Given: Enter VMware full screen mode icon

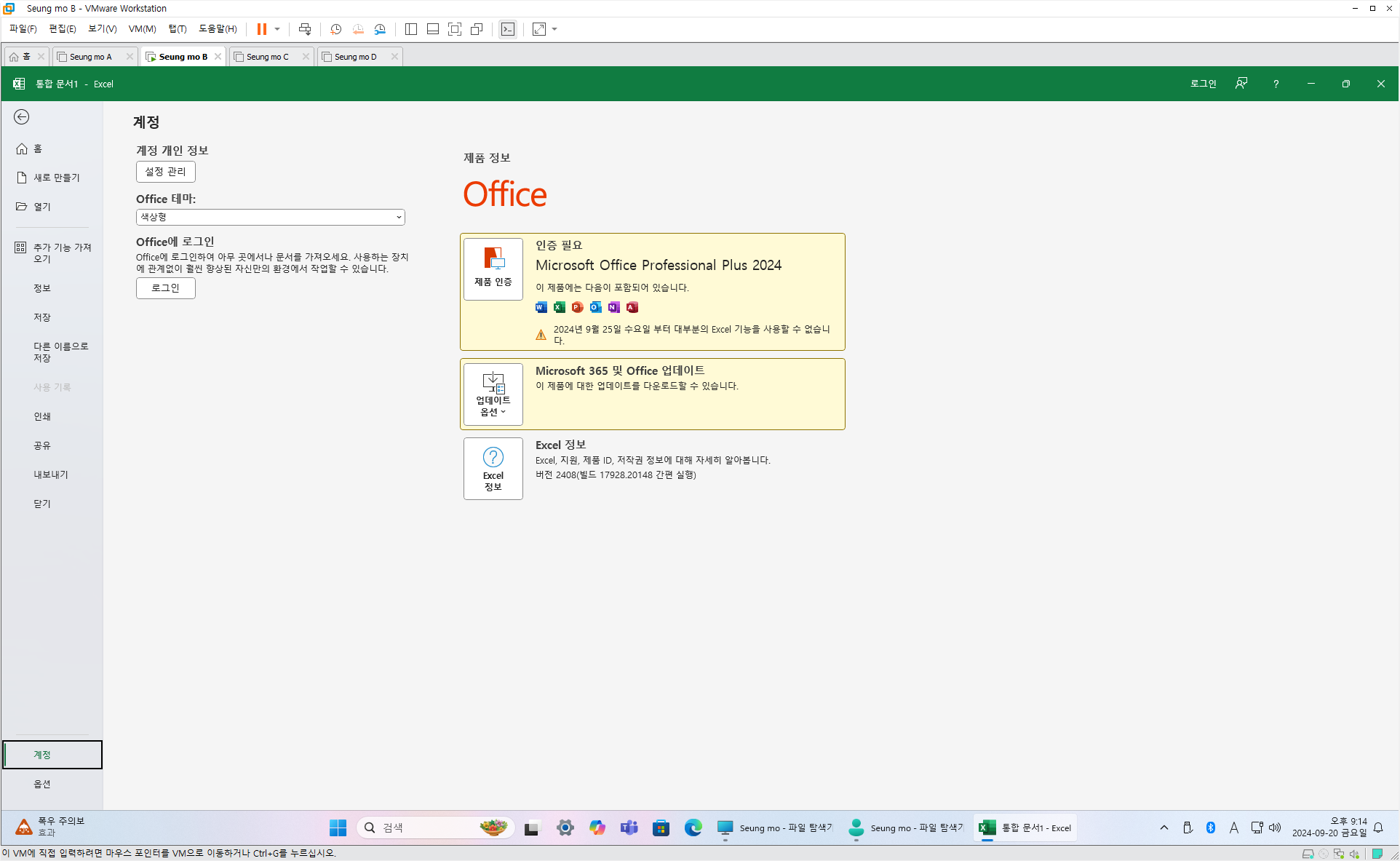Looking at the screenshot, I should point(455,29).
